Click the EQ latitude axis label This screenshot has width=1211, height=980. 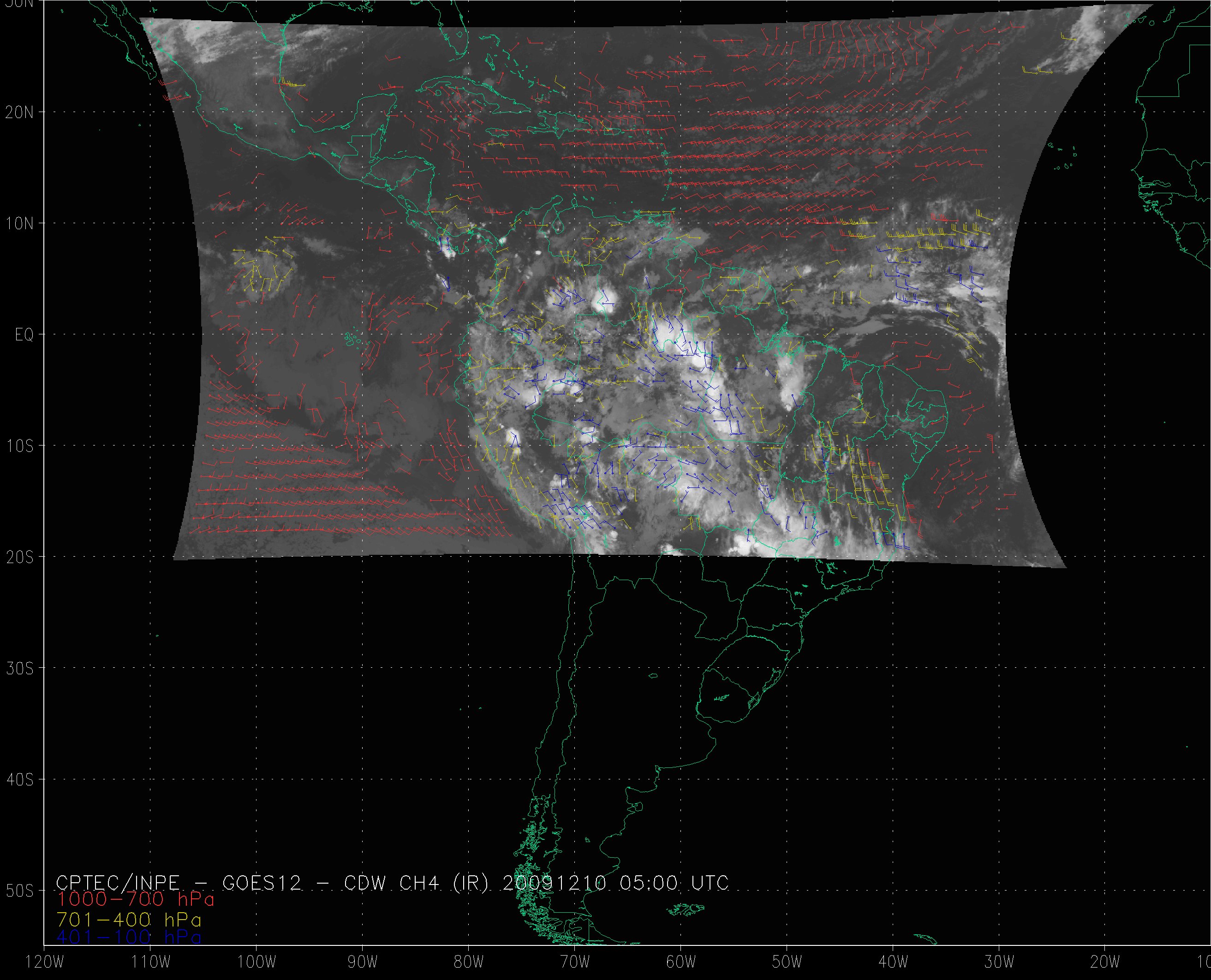(24, 335)
